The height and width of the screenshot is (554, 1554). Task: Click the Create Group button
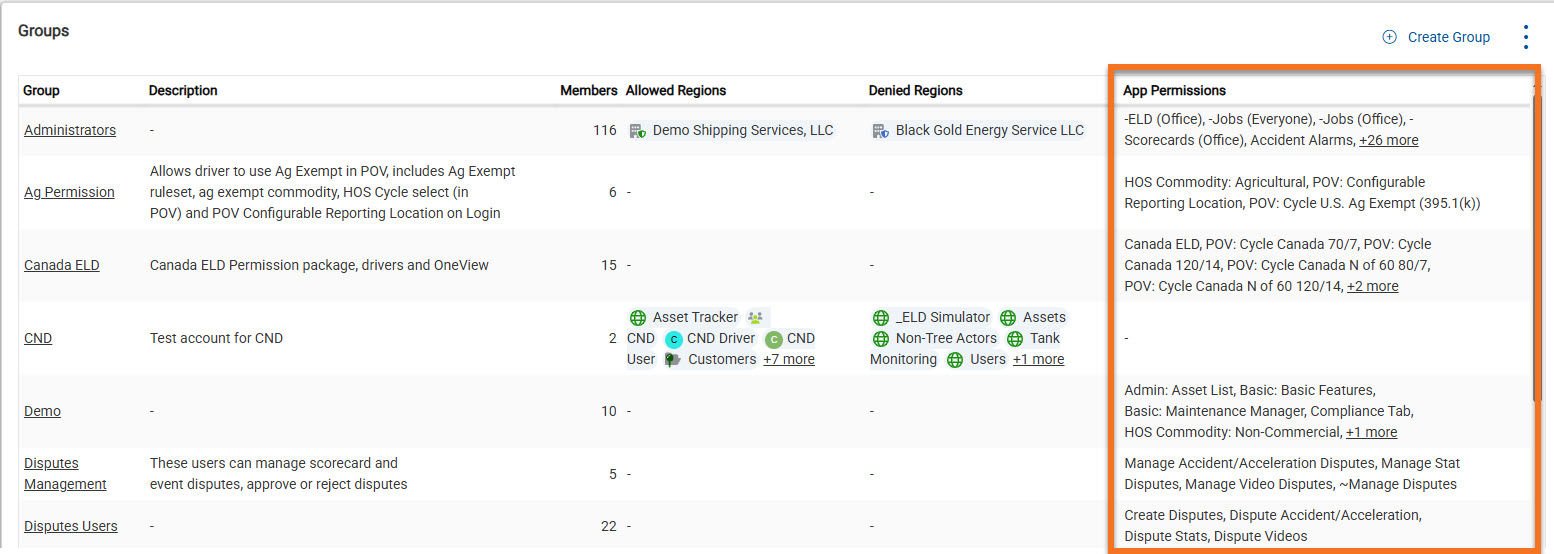click(1436, 37)
